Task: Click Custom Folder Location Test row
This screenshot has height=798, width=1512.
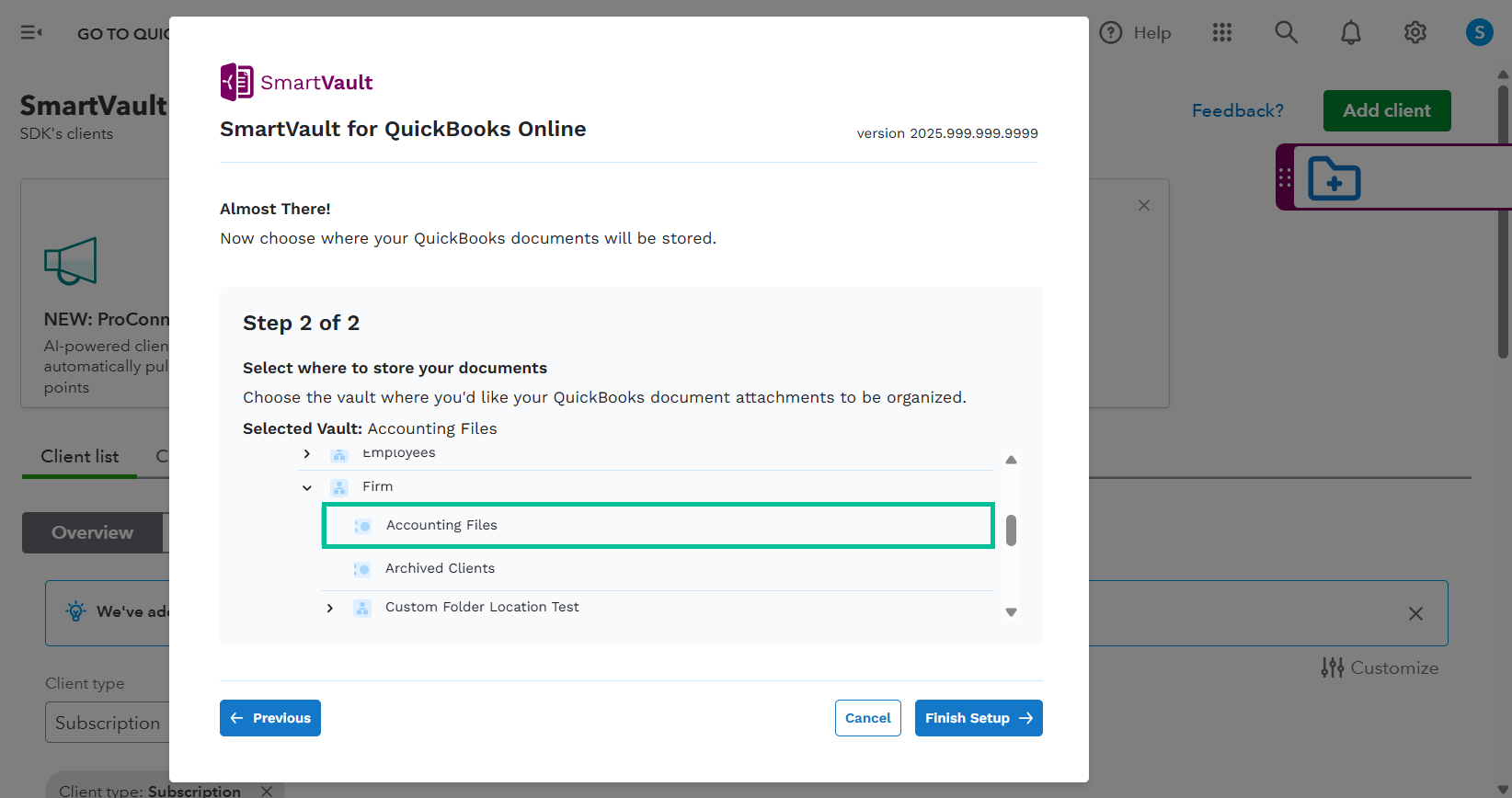Action: (x=659, y=607)
